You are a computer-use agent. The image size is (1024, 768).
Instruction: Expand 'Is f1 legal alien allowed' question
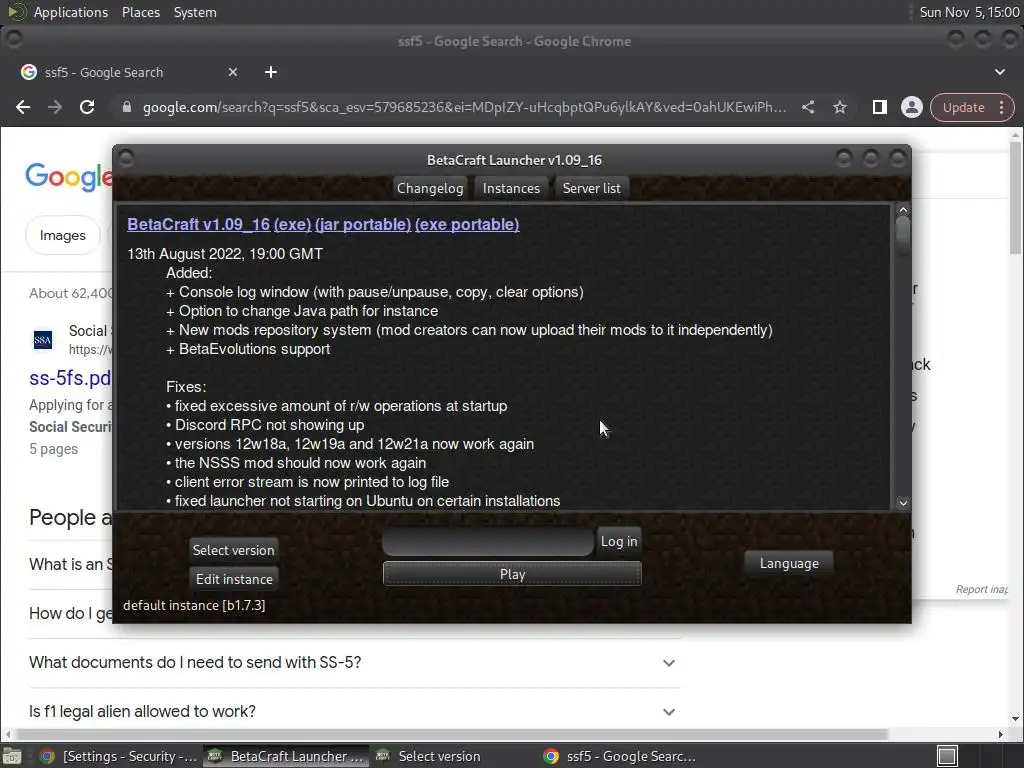click(355, 712)
